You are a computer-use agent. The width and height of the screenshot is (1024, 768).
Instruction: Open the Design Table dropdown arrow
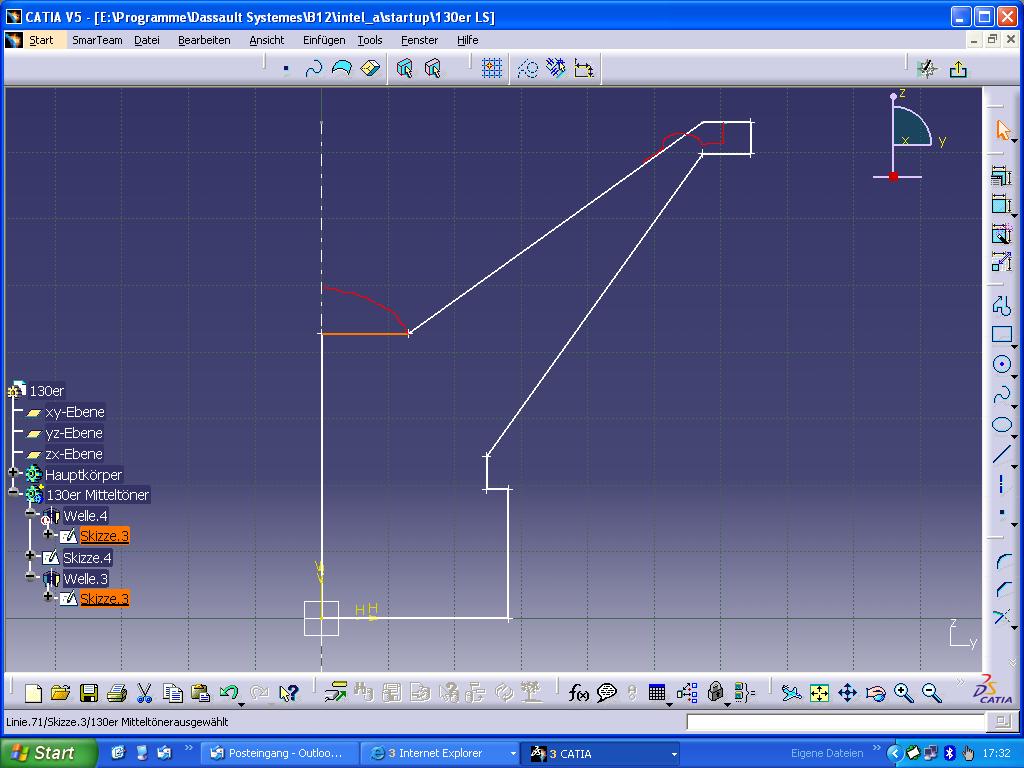pyautogui.click(x=669, y=705)
